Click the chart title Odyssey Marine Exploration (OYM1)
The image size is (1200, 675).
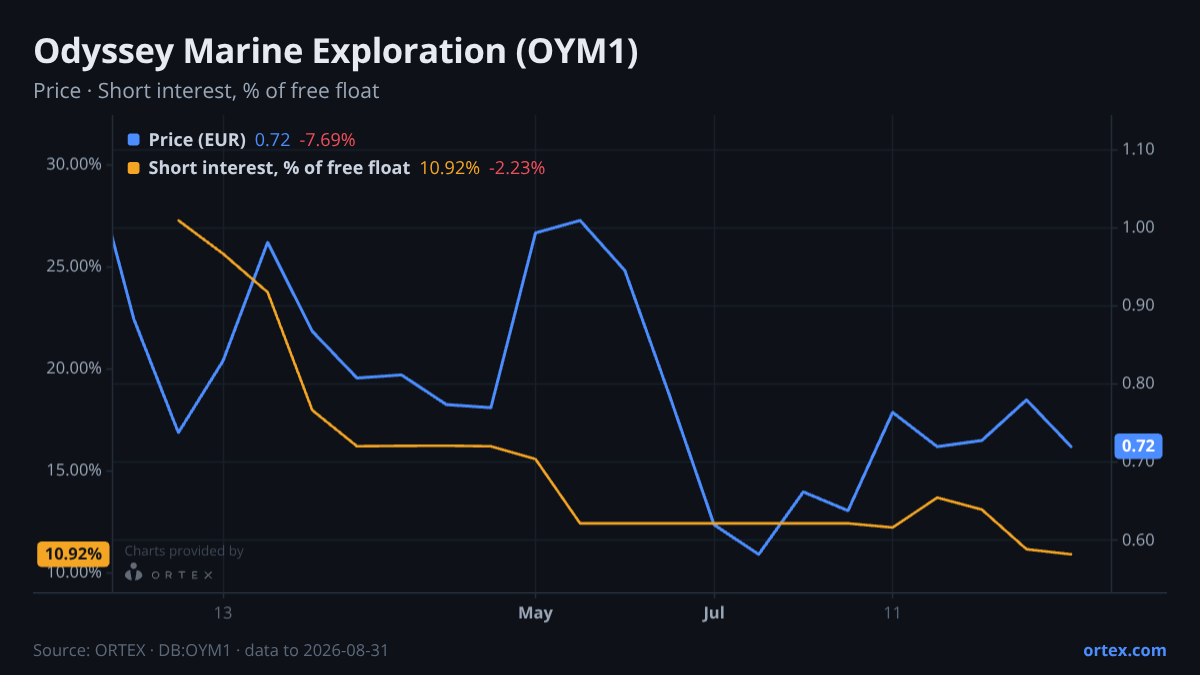(336, 52)
